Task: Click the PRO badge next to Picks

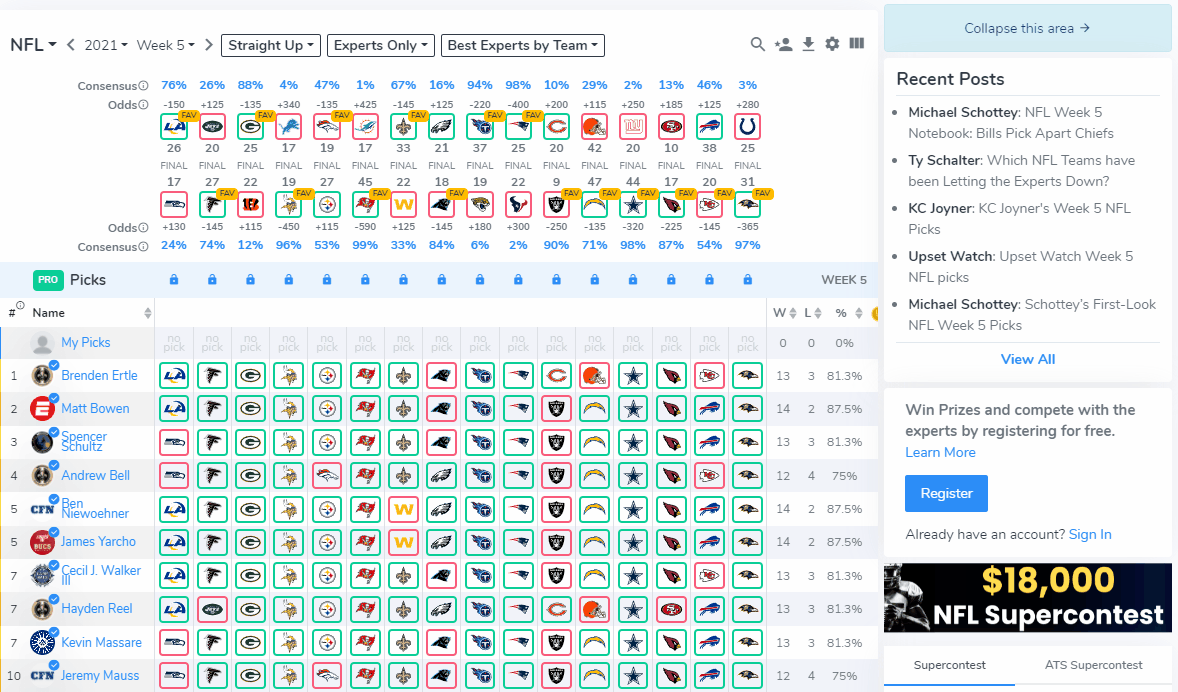Action: click(48, 280)
